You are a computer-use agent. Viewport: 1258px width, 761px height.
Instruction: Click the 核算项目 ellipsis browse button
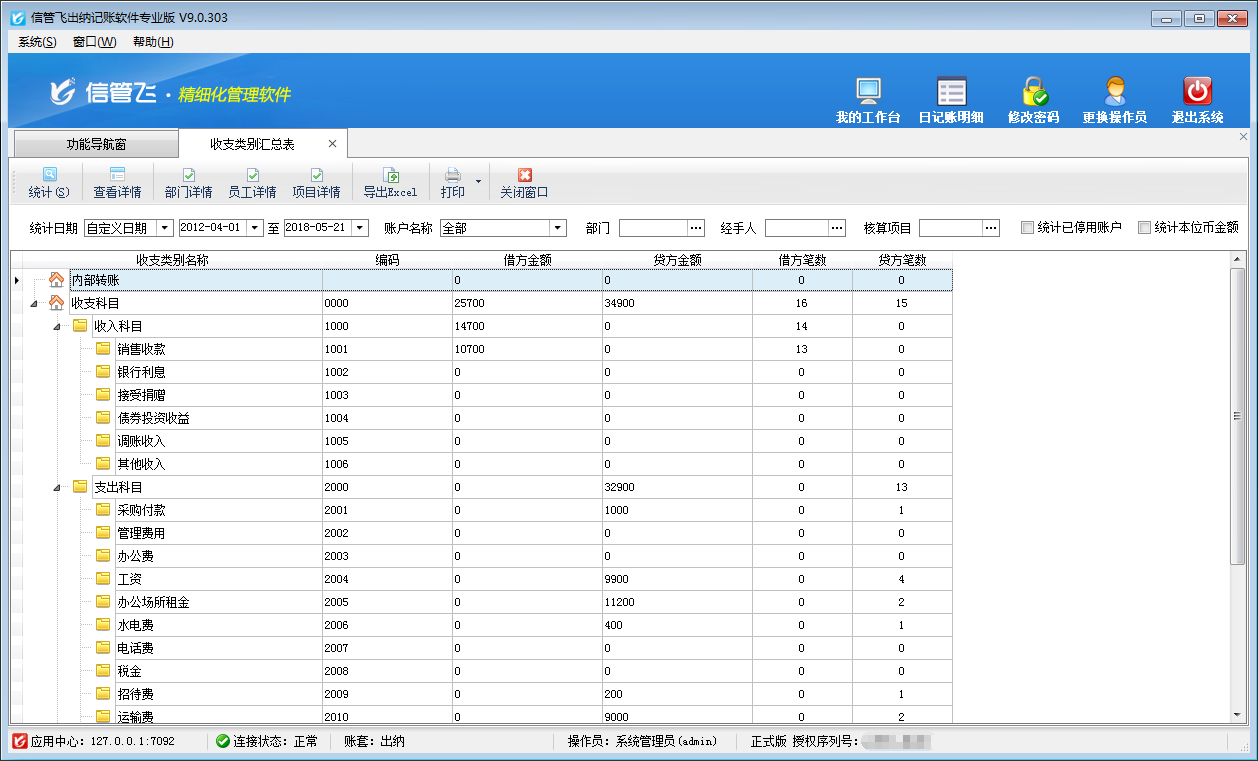(991, 228)
